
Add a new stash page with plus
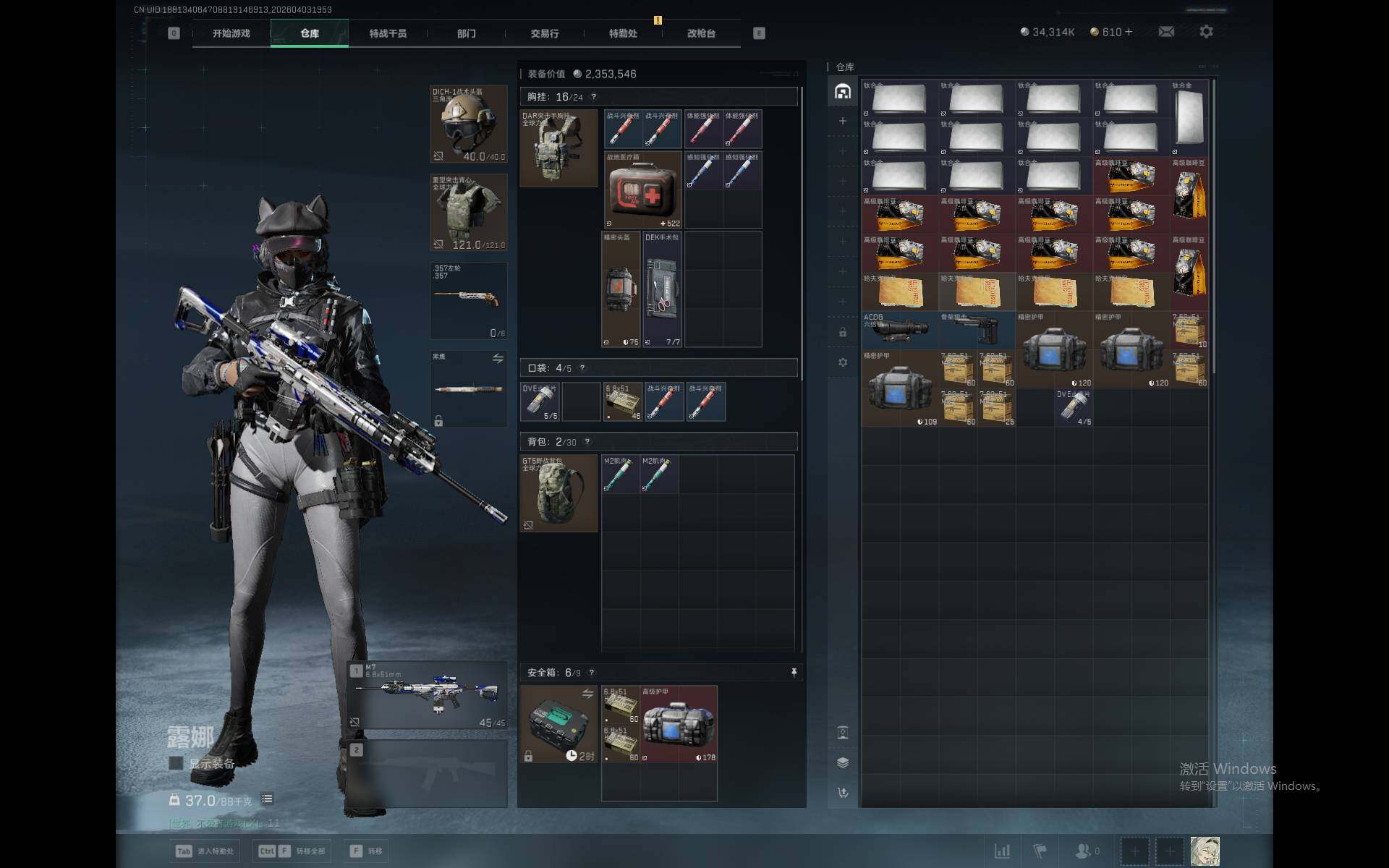tap(843, 121)
